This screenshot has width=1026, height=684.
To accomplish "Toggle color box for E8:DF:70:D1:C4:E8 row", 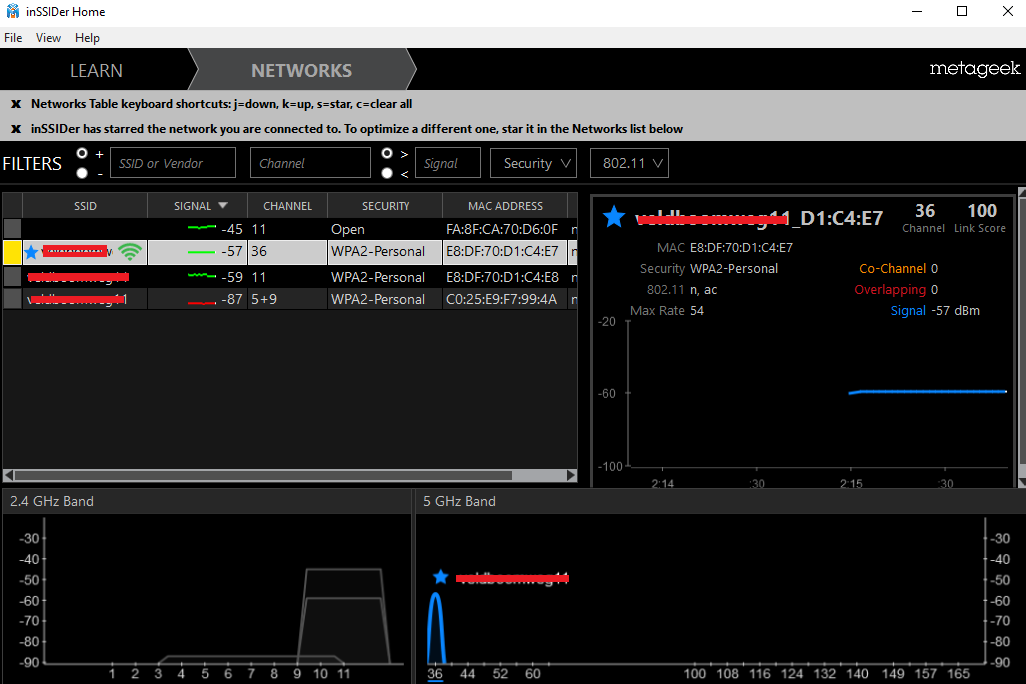I will [x=12, y=277].
